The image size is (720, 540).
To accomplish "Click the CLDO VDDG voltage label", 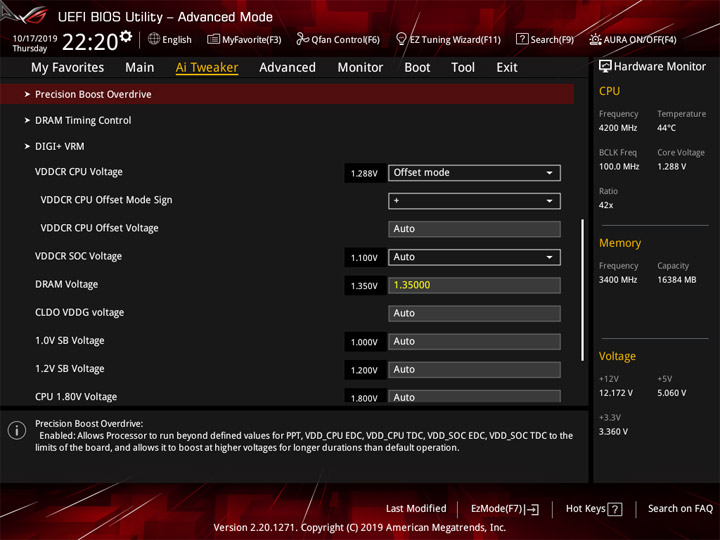I will 79,313.
